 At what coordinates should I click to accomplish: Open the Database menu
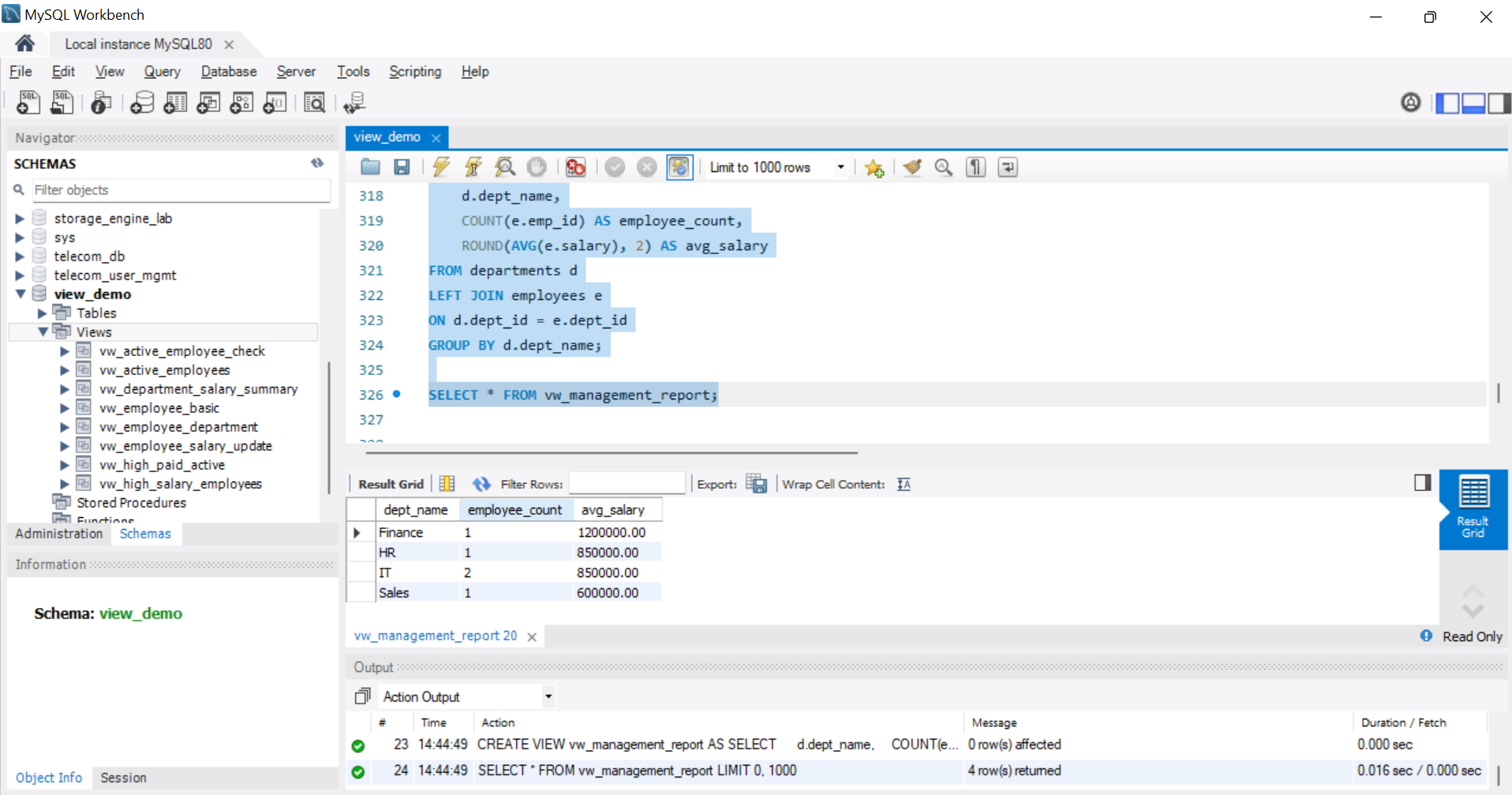click(229, 71)
